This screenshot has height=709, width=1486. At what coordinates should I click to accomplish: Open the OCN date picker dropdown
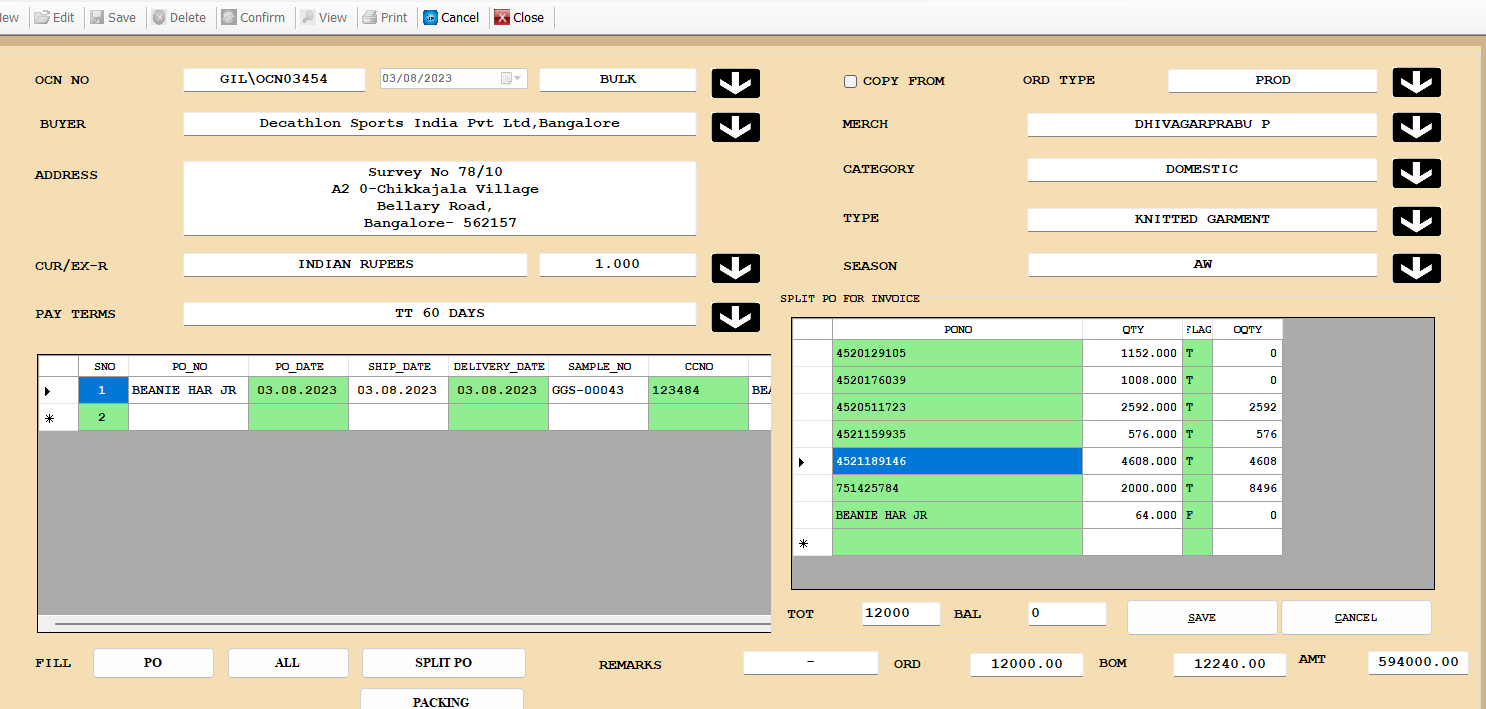tap(511, 79)
